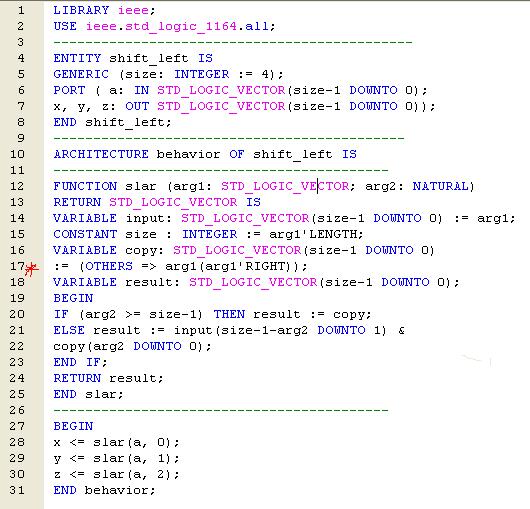Click the word behavior on line 10

[188, 154]
